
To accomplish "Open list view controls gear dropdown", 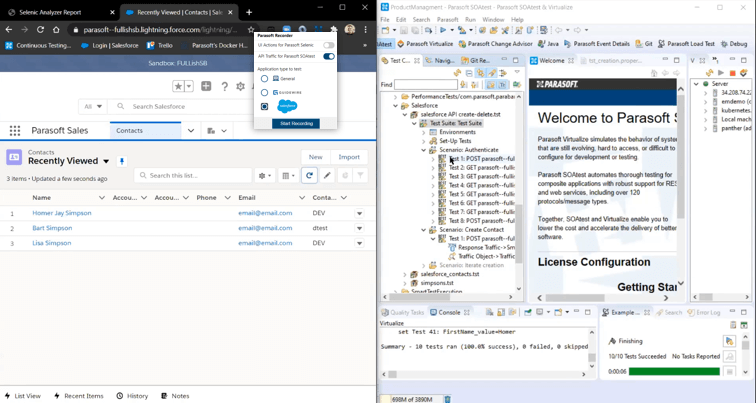I will point(265,175).
